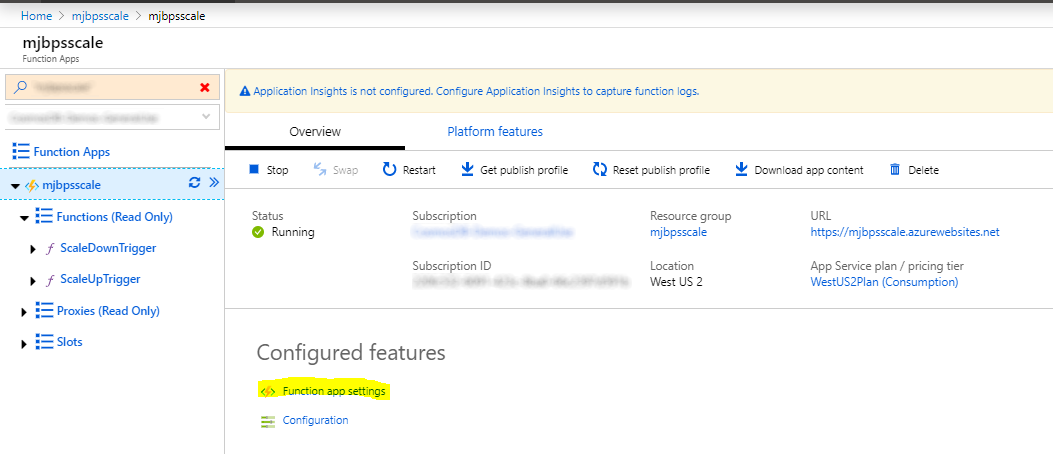This screenshot has height=454, width=1053.
Task: Click the search magnifier icon
Action: pos(21,87)
